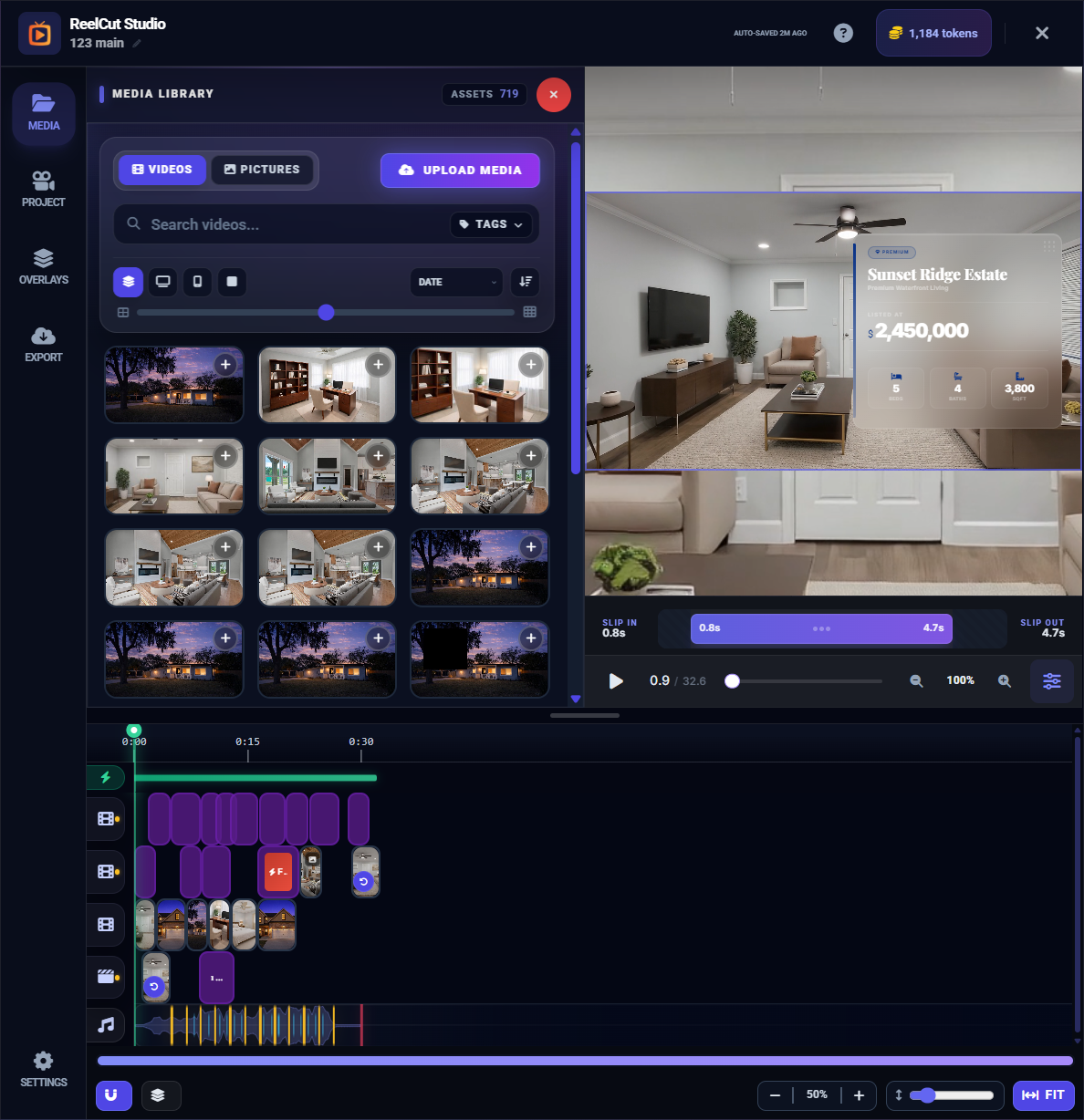Click the UPLOAD MEDIA button
Image resolution: width=1084 pixels, height=1120 pixels.
coord(460,170)
